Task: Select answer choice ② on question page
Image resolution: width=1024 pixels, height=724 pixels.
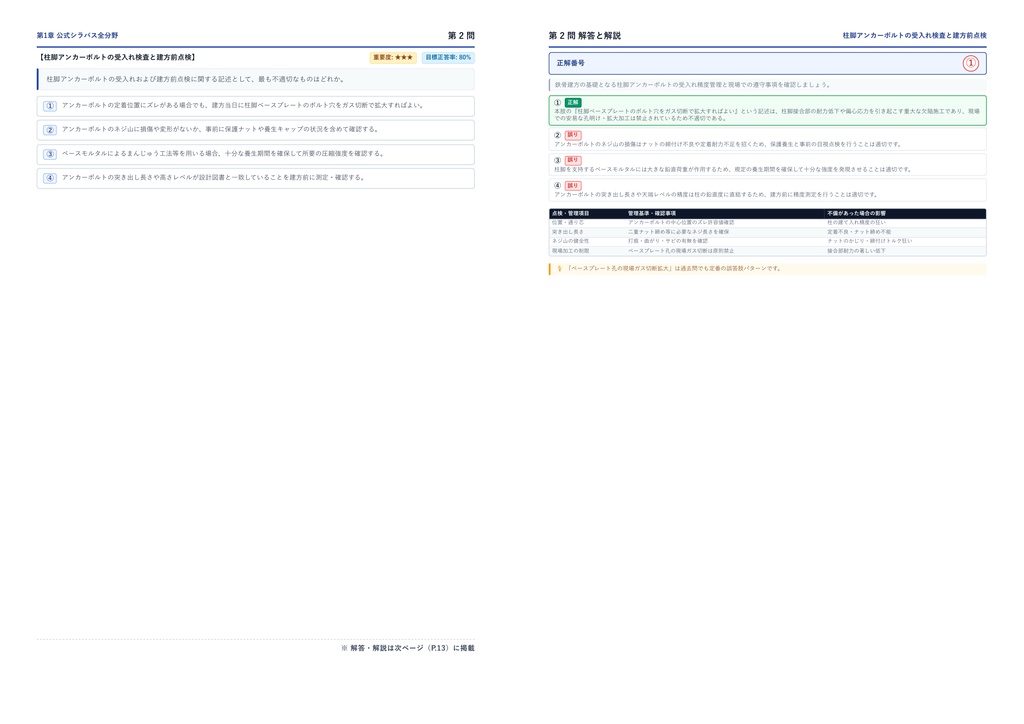Action: [x=255, y=130]
